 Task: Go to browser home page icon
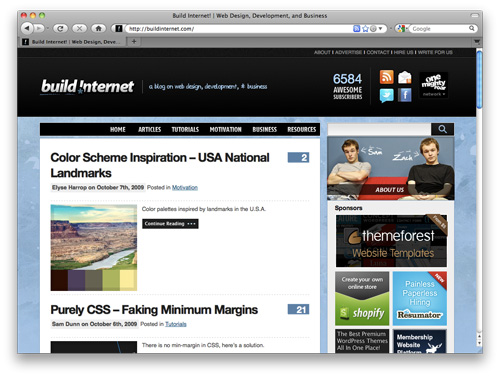click(x=99, y=29)
